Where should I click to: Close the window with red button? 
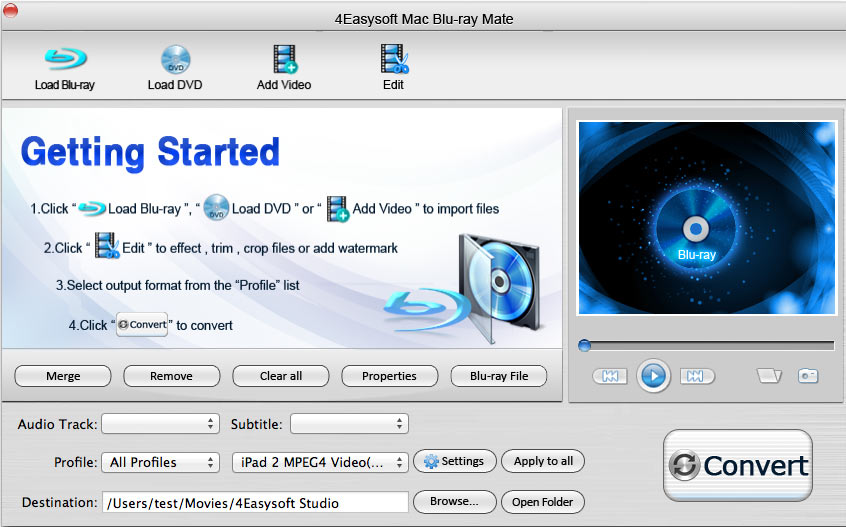[x=10, y=10]
